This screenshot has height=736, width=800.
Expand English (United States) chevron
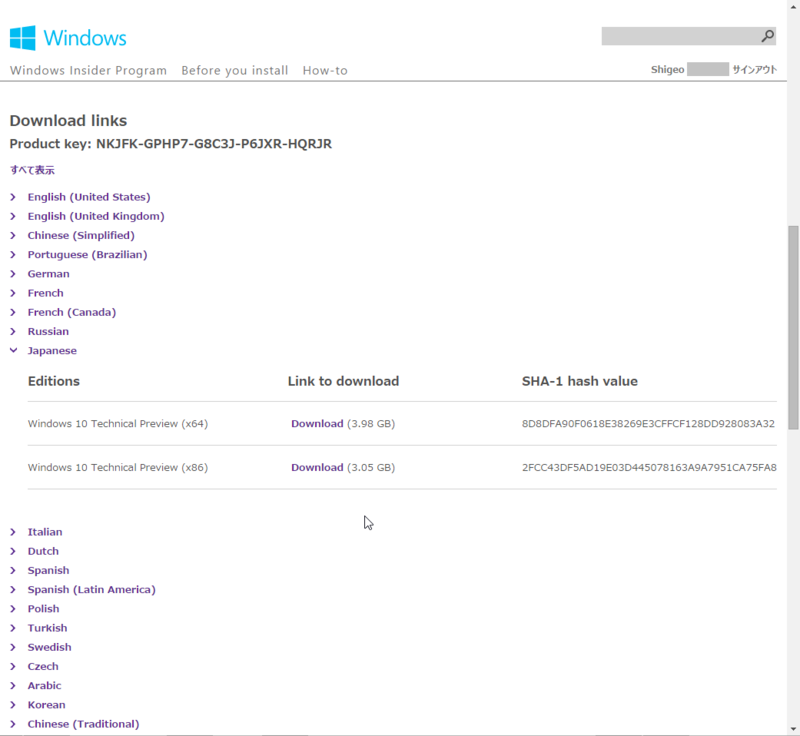(13, 197)
